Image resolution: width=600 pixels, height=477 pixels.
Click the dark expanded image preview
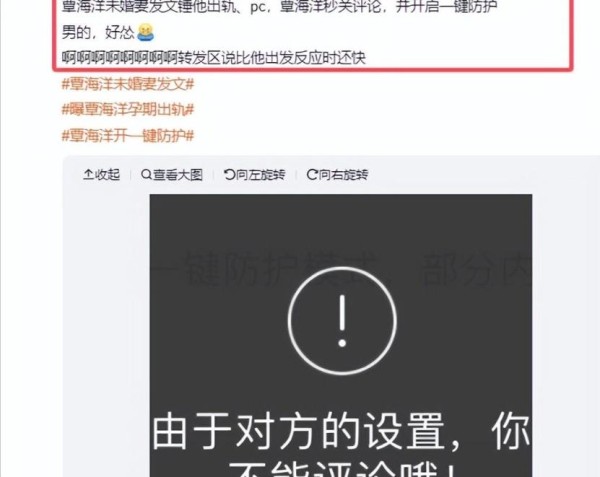coord(341,335)
